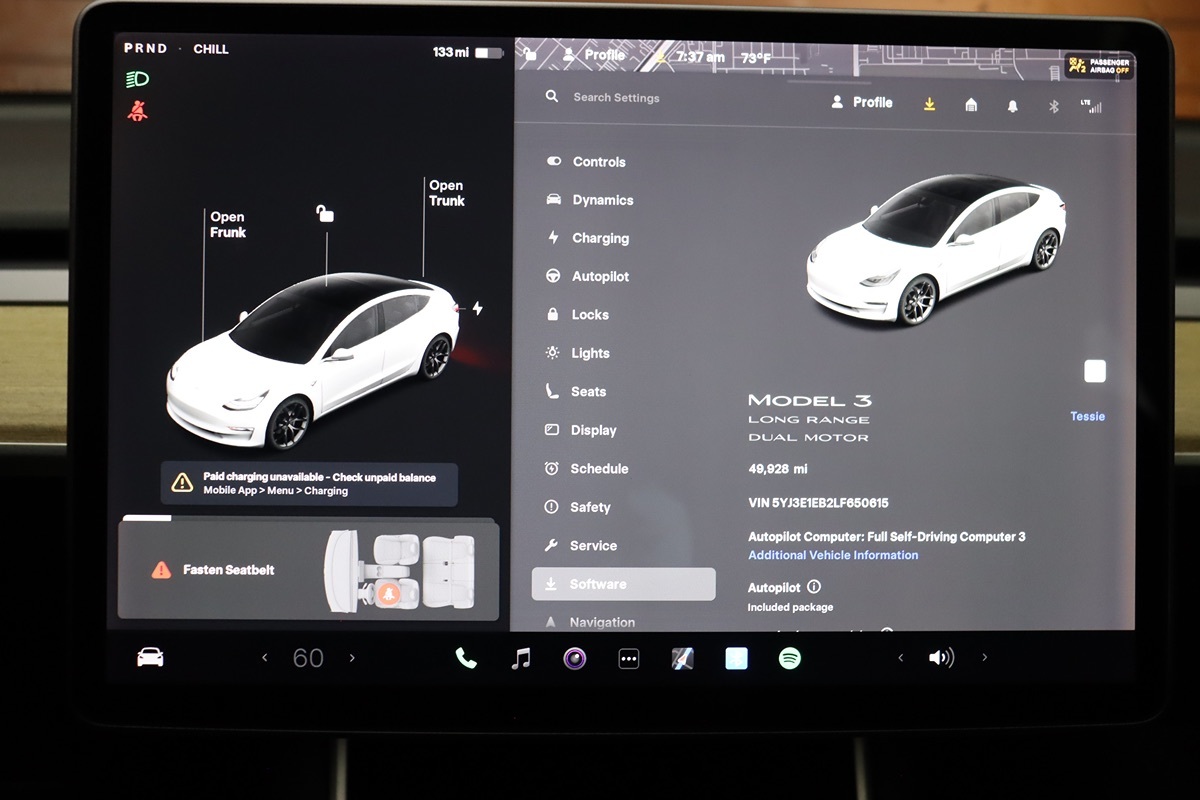Open Additional Vehicle Information link
Image resolution: width=1200 pixels, height=800 pixels.
833,555
